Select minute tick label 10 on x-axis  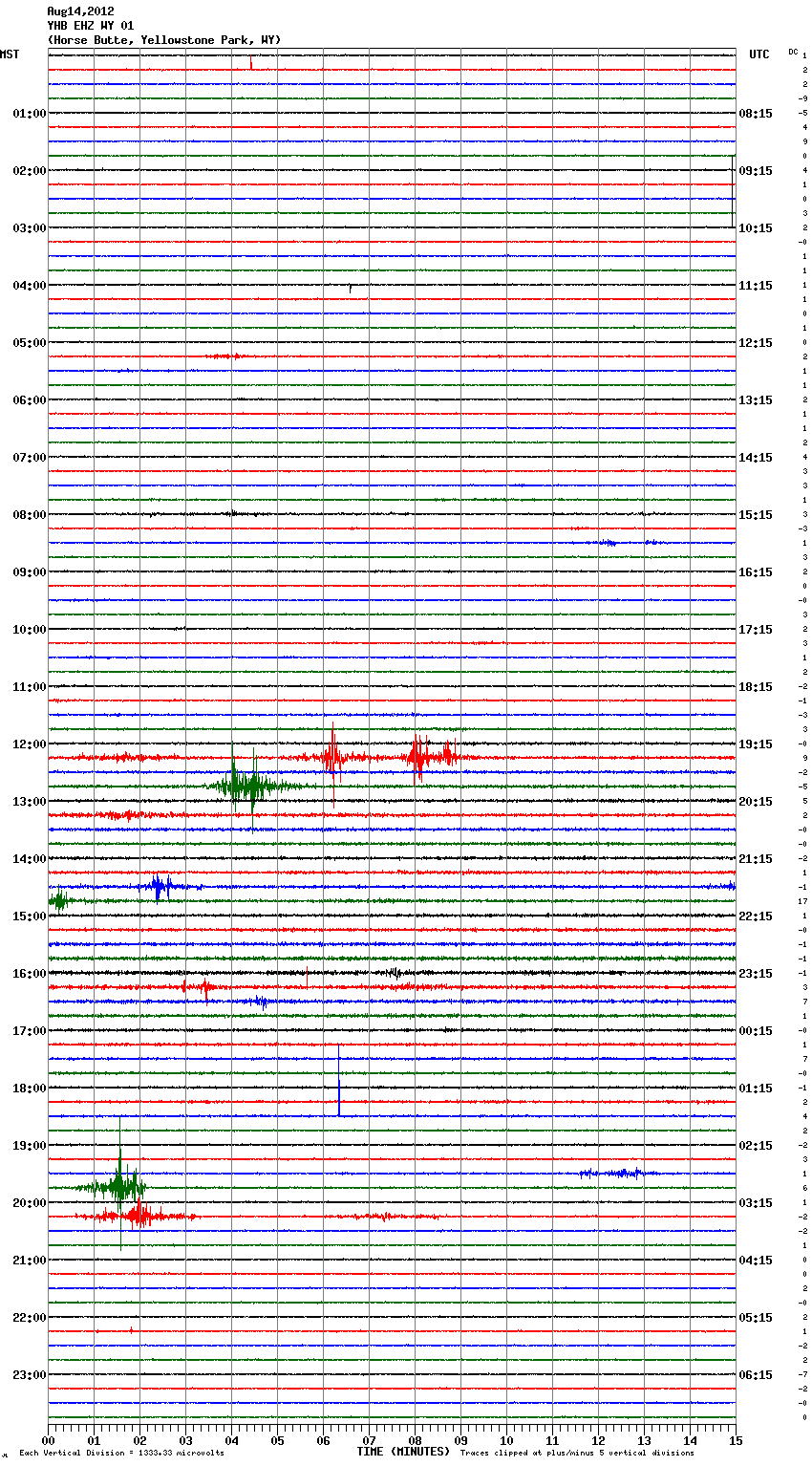[x=506, y=1440]
